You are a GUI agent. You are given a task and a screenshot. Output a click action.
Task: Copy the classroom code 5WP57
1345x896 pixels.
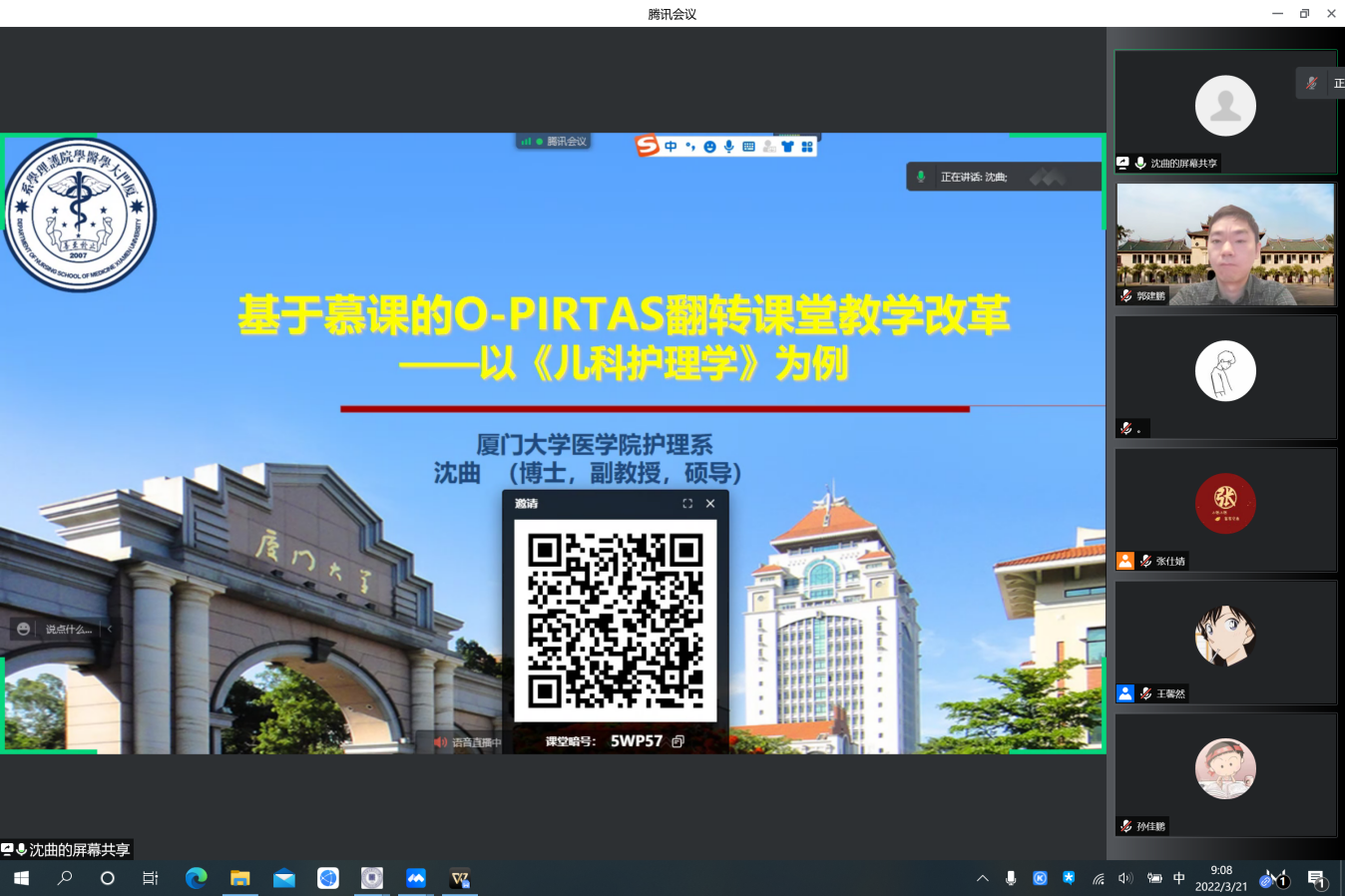click(678, 741)
